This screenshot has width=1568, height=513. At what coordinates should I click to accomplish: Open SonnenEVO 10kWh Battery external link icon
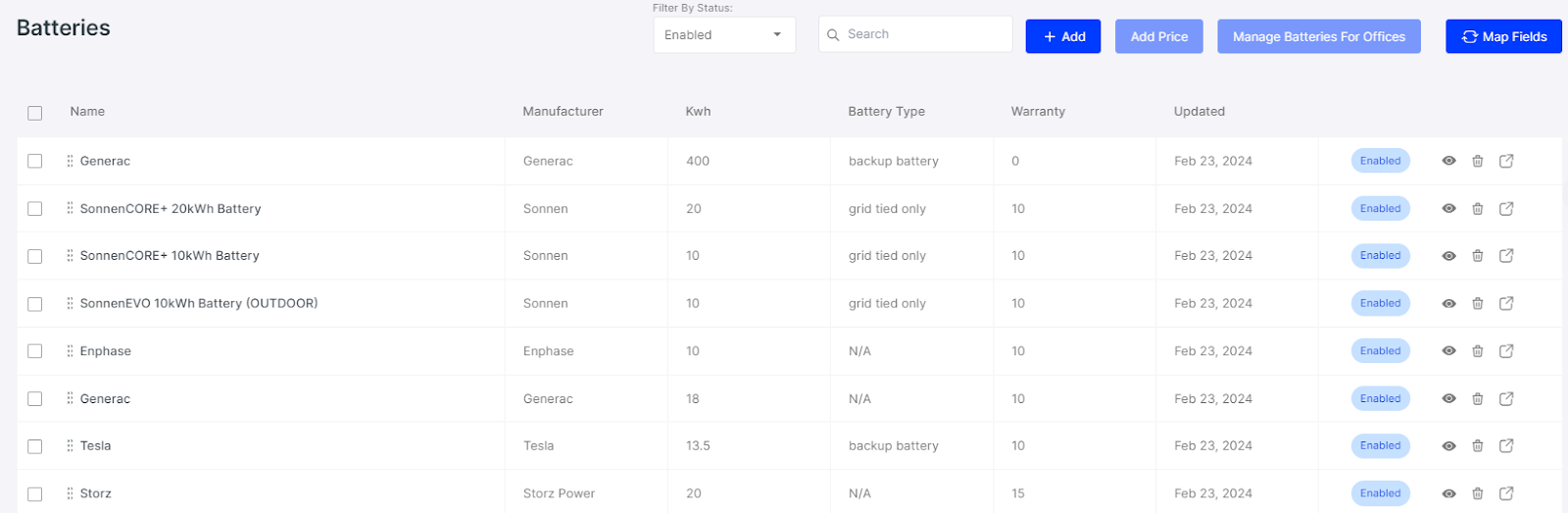[1506, 304]
